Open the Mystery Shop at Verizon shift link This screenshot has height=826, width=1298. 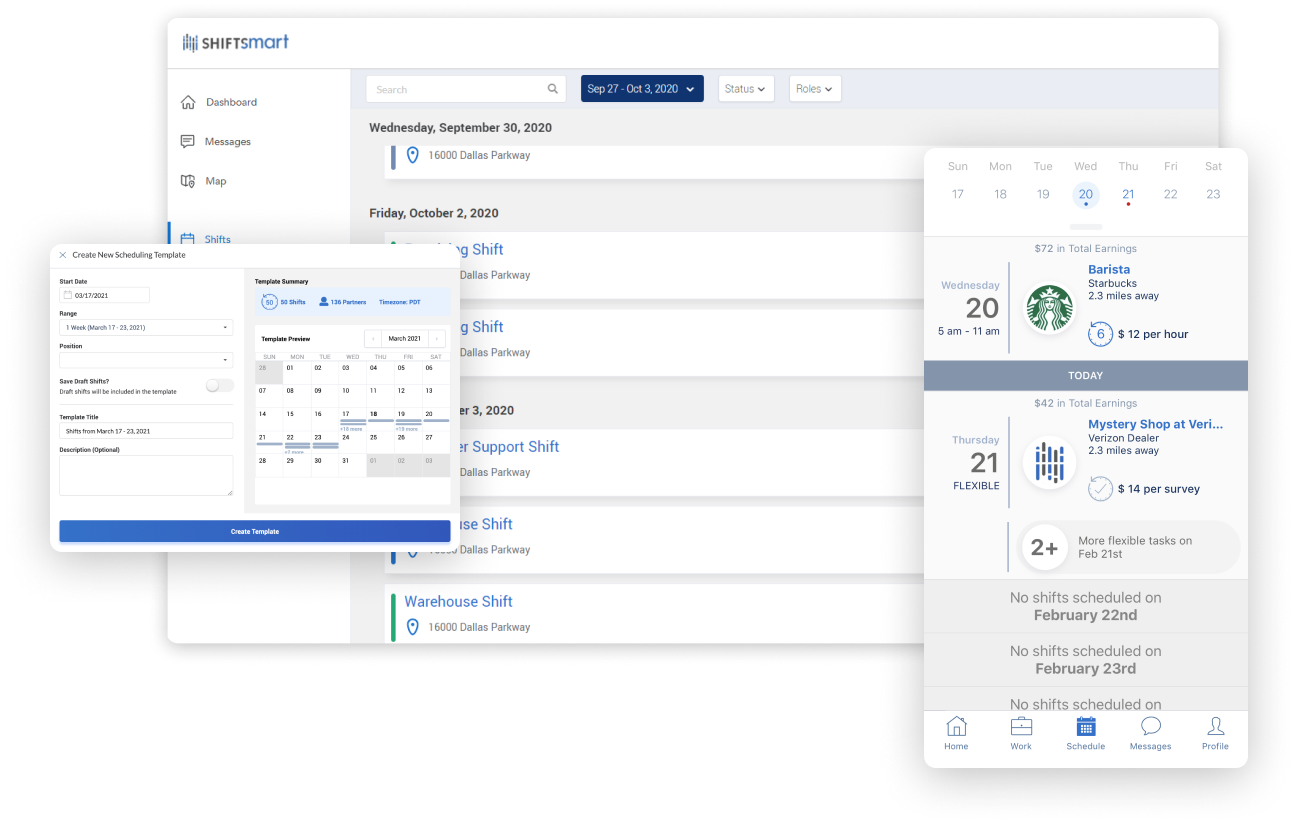point(1155,424)
